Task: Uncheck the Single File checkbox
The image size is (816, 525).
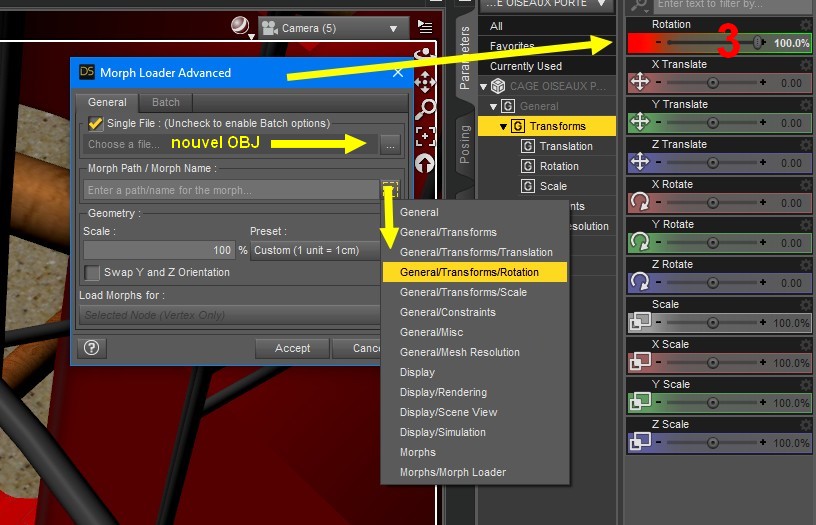Action: 95,123
